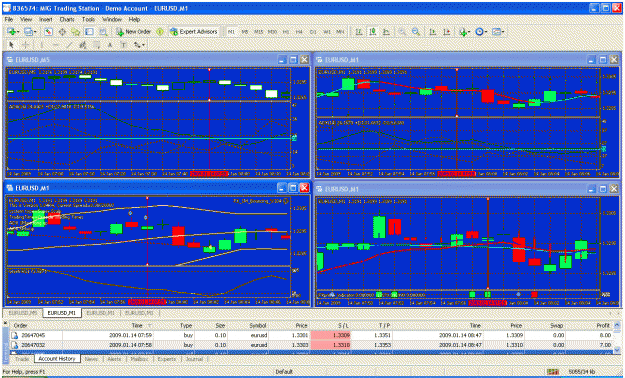Switch to bar chart icon

359,32
